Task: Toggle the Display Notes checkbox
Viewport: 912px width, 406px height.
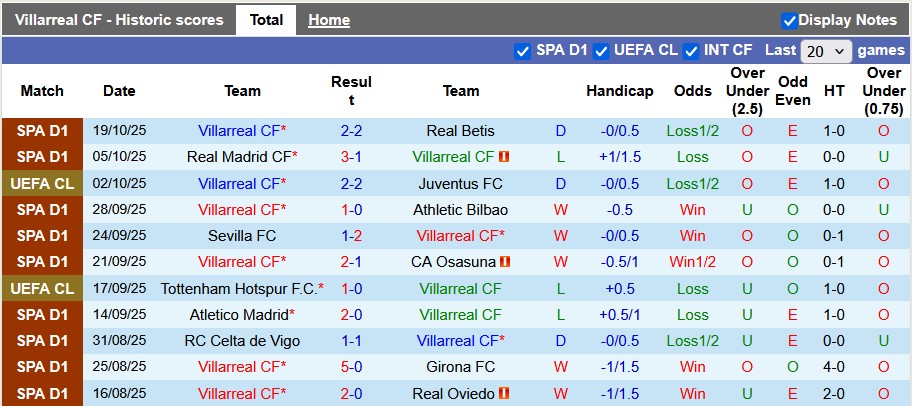Action: point(789,20)
